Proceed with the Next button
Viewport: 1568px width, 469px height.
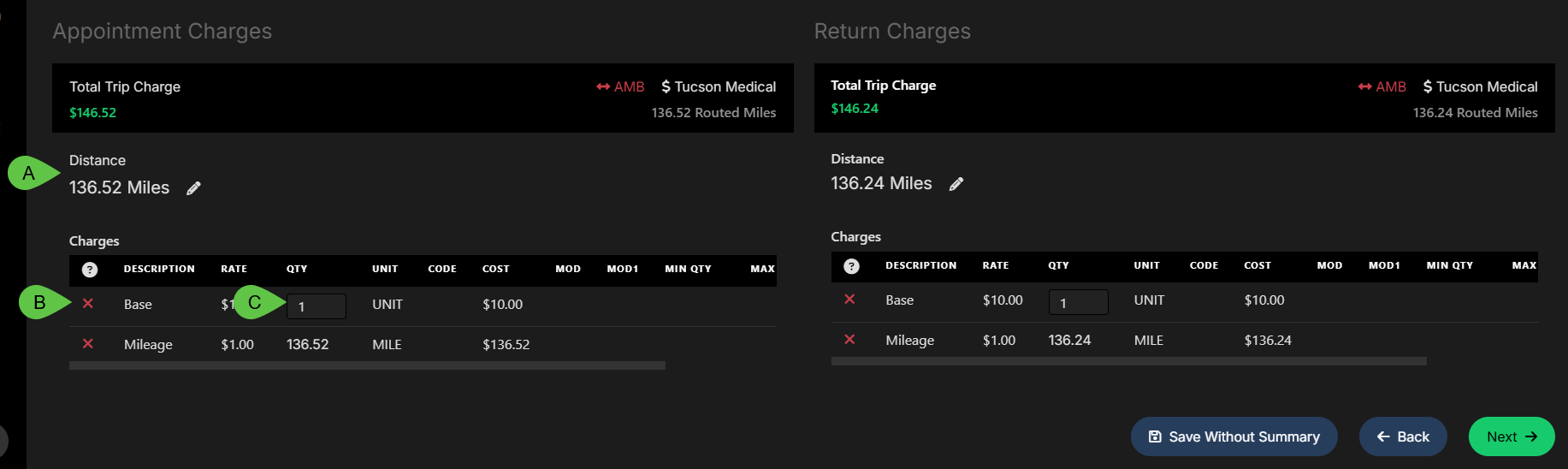click(x=1512, y=436)
